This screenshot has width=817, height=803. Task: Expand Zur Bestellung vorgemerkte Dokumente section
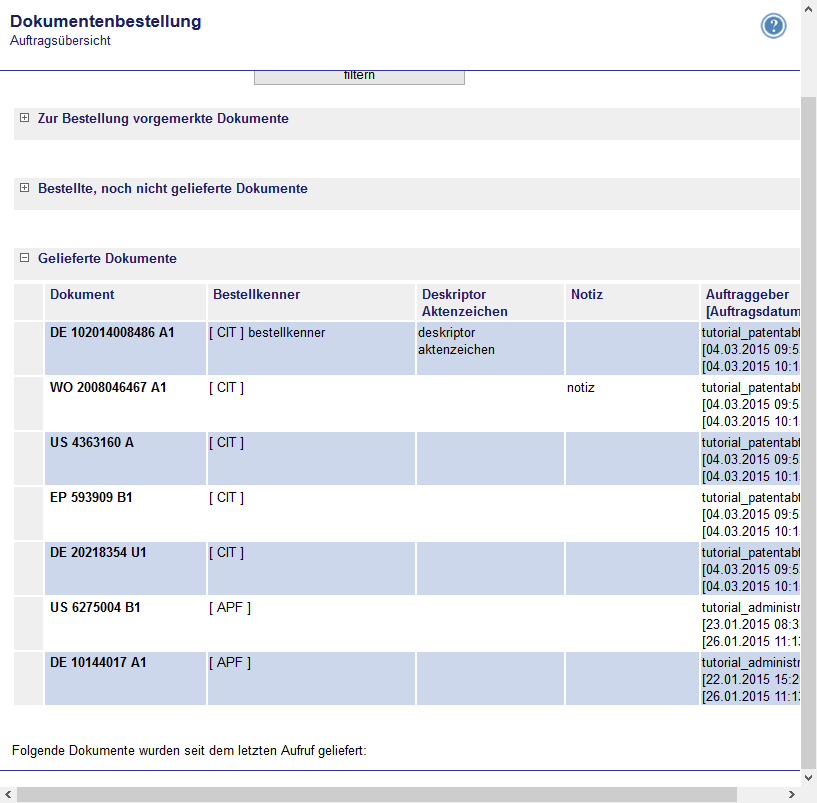coord(24,118)
